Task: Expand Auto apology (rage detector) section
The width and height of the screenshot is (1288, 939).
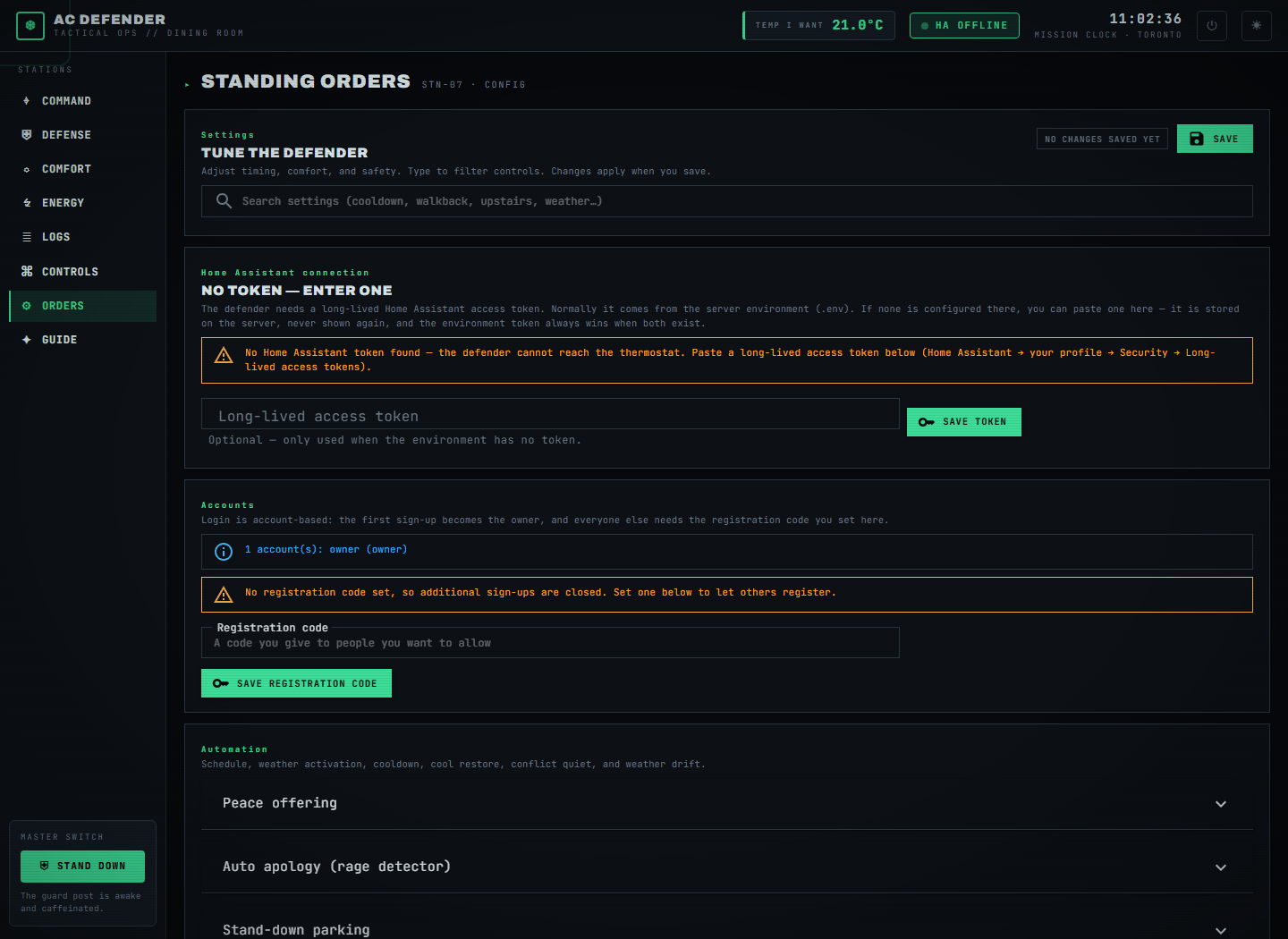Action: tap(727, 867)
